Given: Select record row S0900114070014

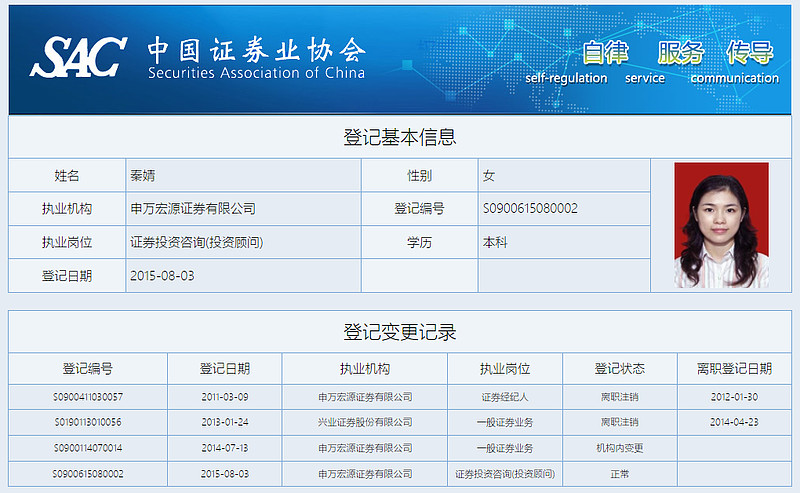Looking at the screenshot, I should click(x=88, y=448).
